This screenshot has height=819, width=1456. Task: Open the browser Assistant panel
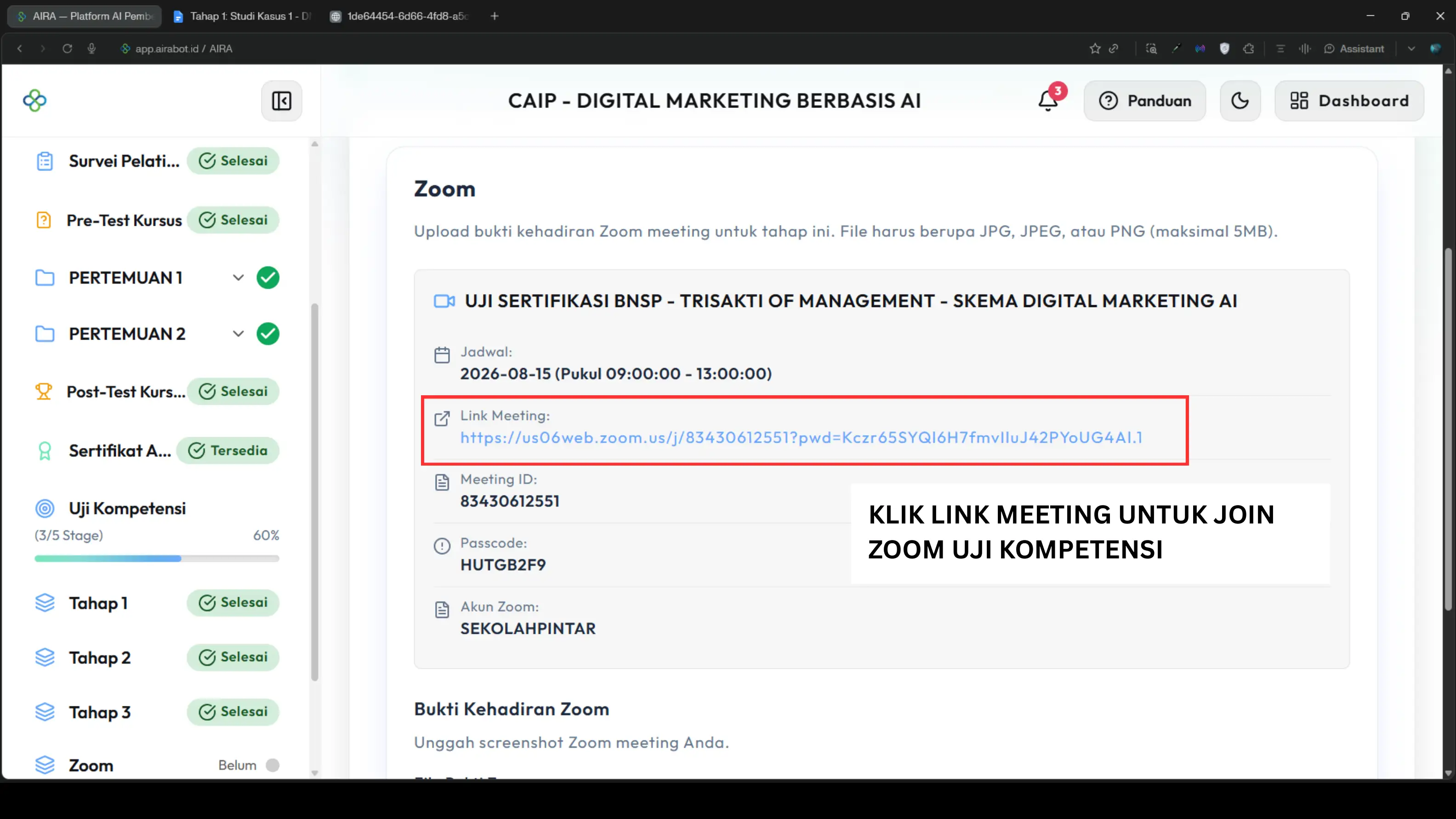pos(1354,49)
